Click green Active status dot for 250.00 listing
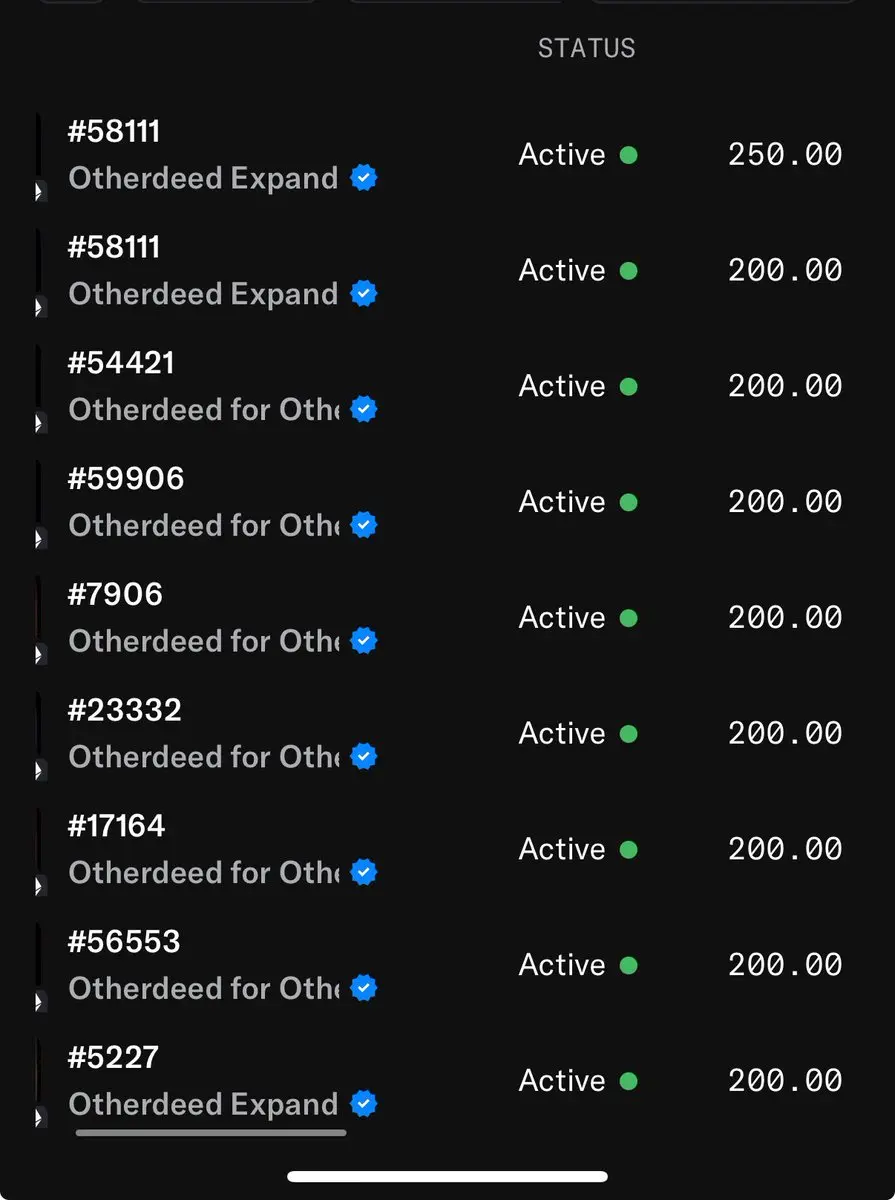The width and height of the screenshot is (895, 1200). [628, 155]
